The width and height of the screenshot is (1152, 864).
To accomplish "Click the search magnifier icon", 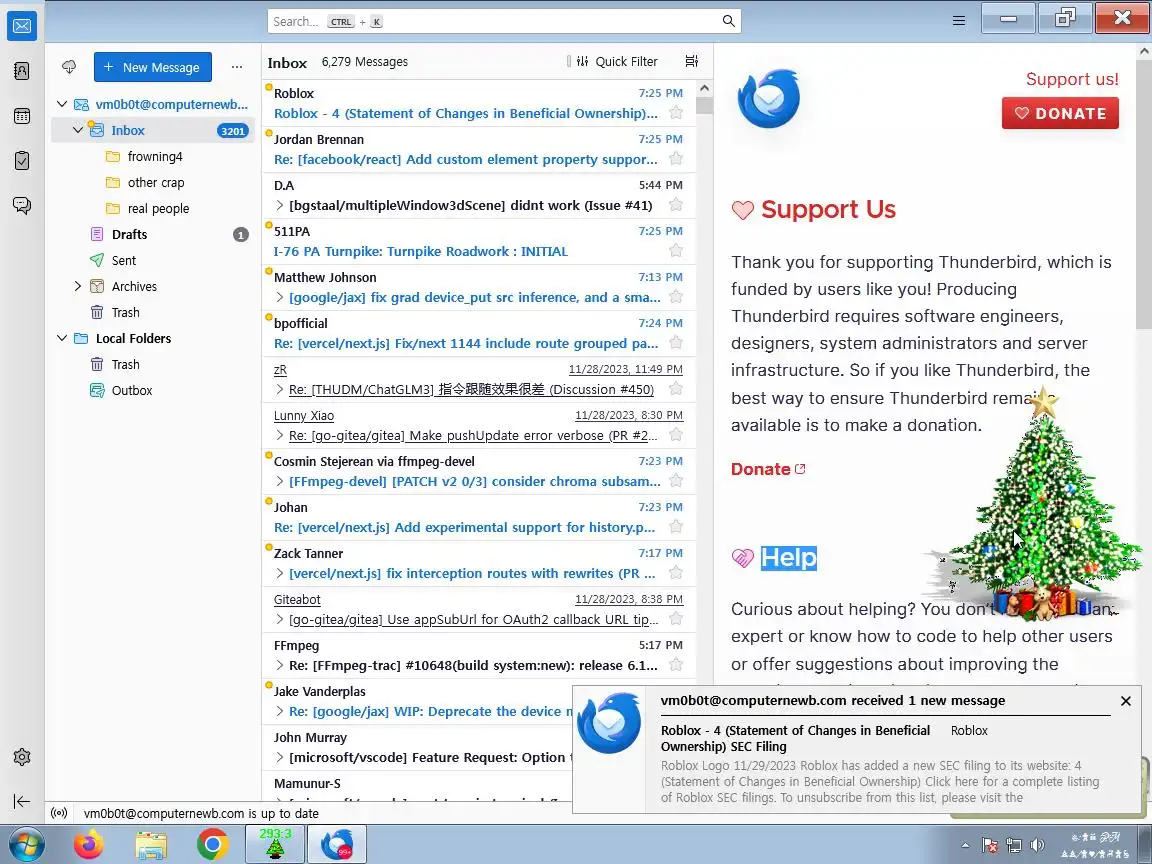I will coord(728,21).
